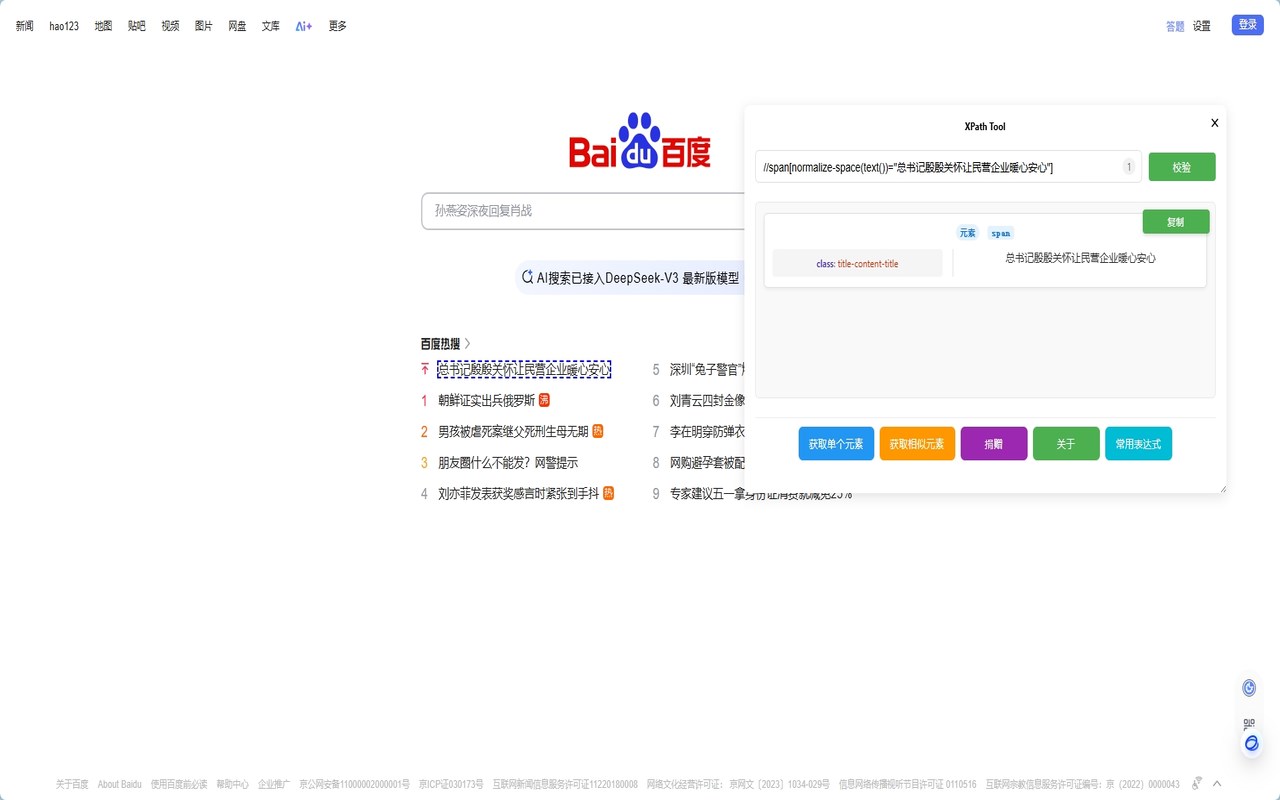Click the blue 获取单个元素 button

coord(836,444)
